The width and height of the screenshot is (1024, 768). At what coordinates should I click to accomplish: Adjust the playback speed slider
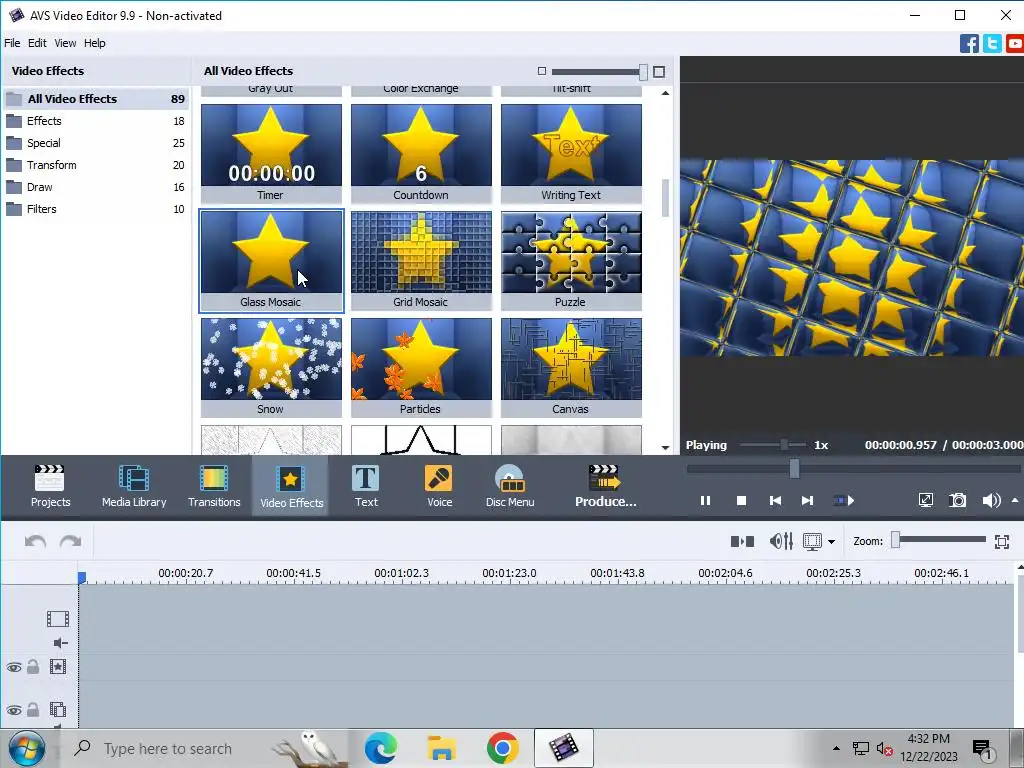click(x=784, y=445)
